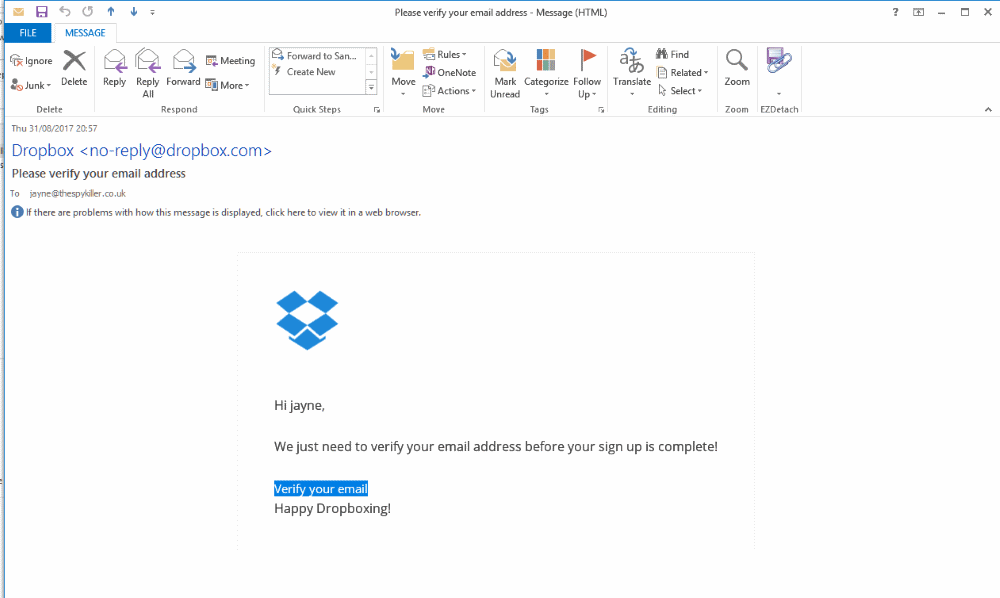Screen dimensions: 1000x598
Task: Click the Reply icon
Action: [x=114, y=68]
